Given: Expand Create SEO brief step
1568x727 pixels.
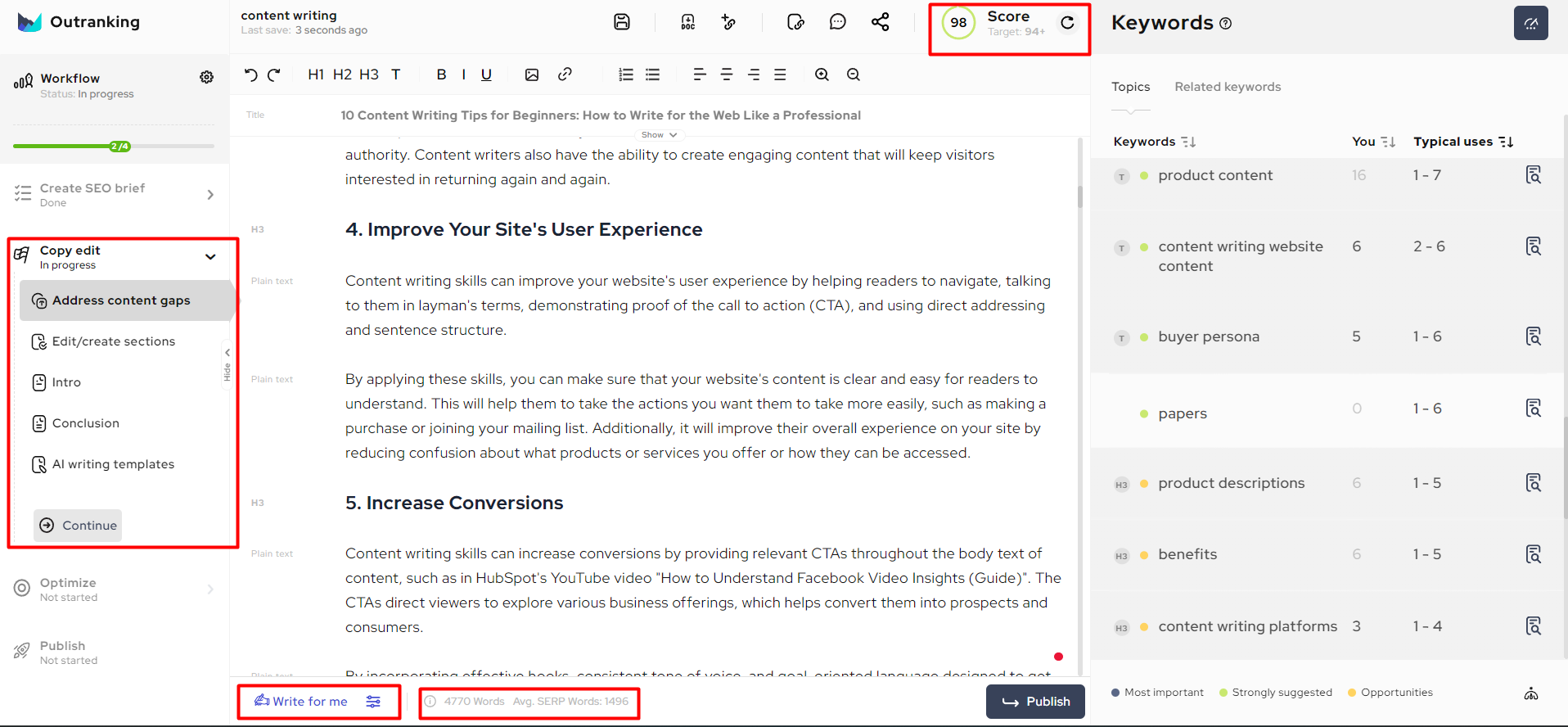Looking at the screenshot, I should point(210,195).
